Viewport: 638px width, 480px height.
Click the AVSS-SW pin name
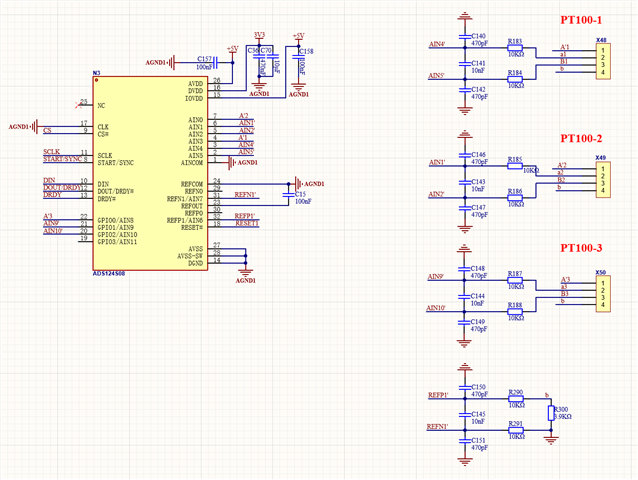pos(190,256)
